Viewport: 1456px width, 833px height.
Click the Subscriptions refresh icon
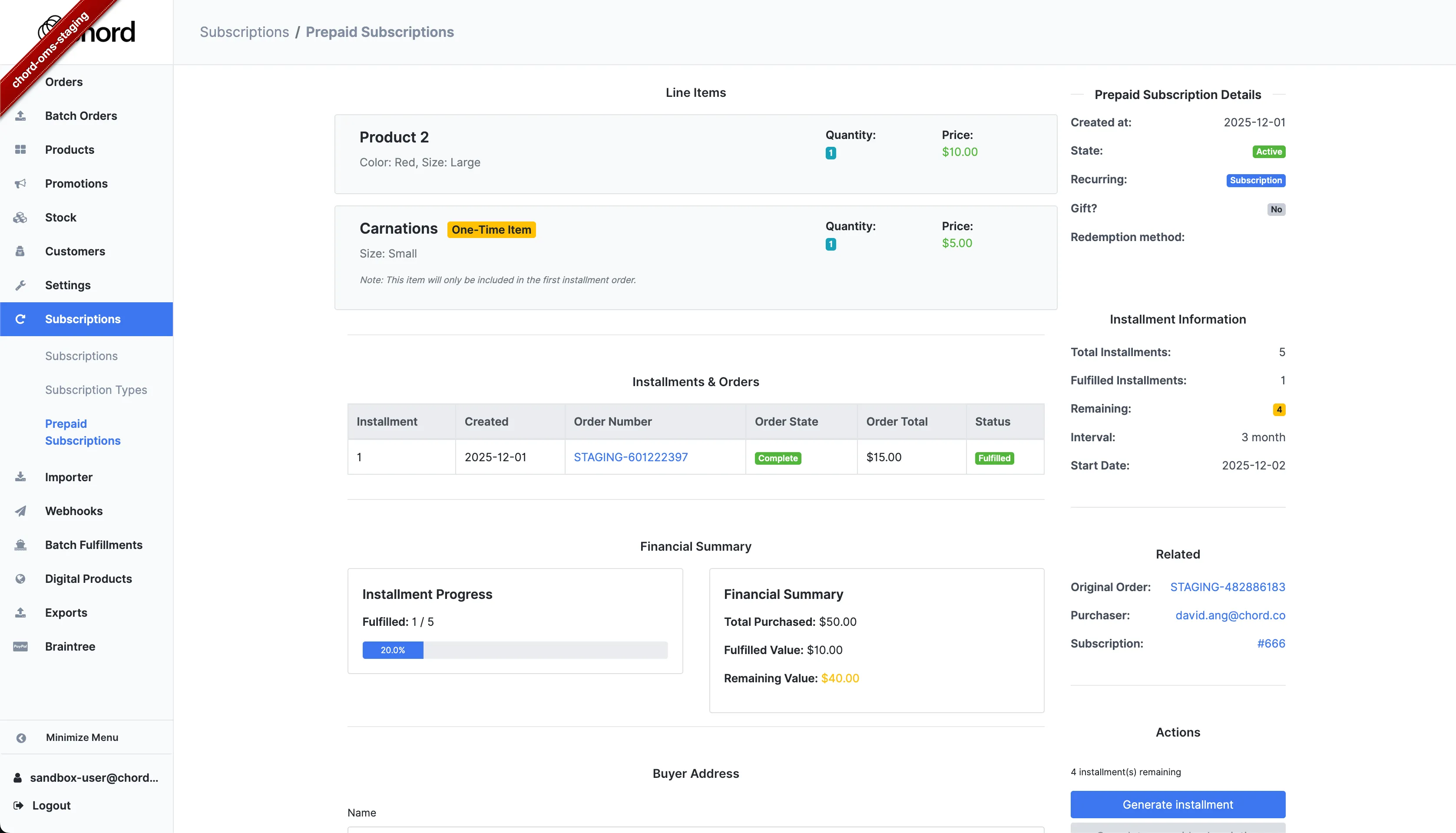coord(20,319)
